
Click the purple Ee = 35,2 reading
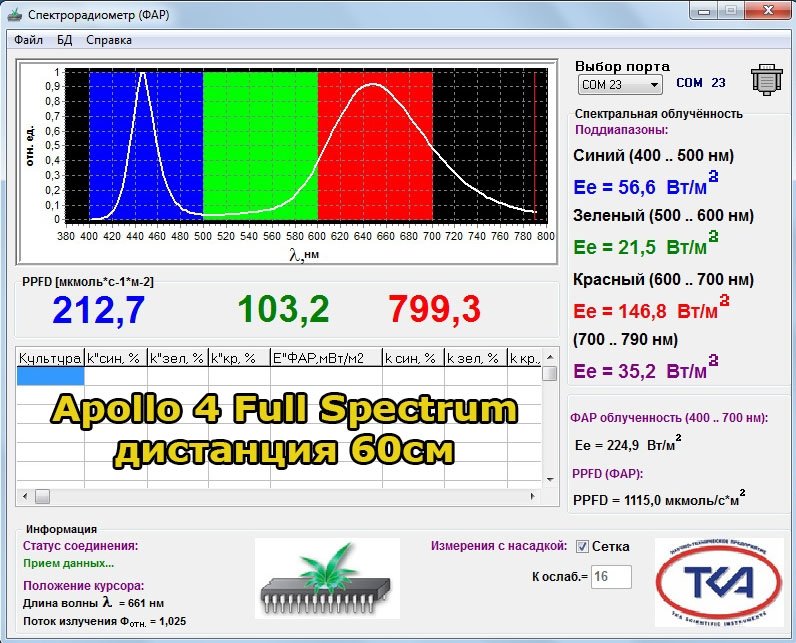[646, 369]
